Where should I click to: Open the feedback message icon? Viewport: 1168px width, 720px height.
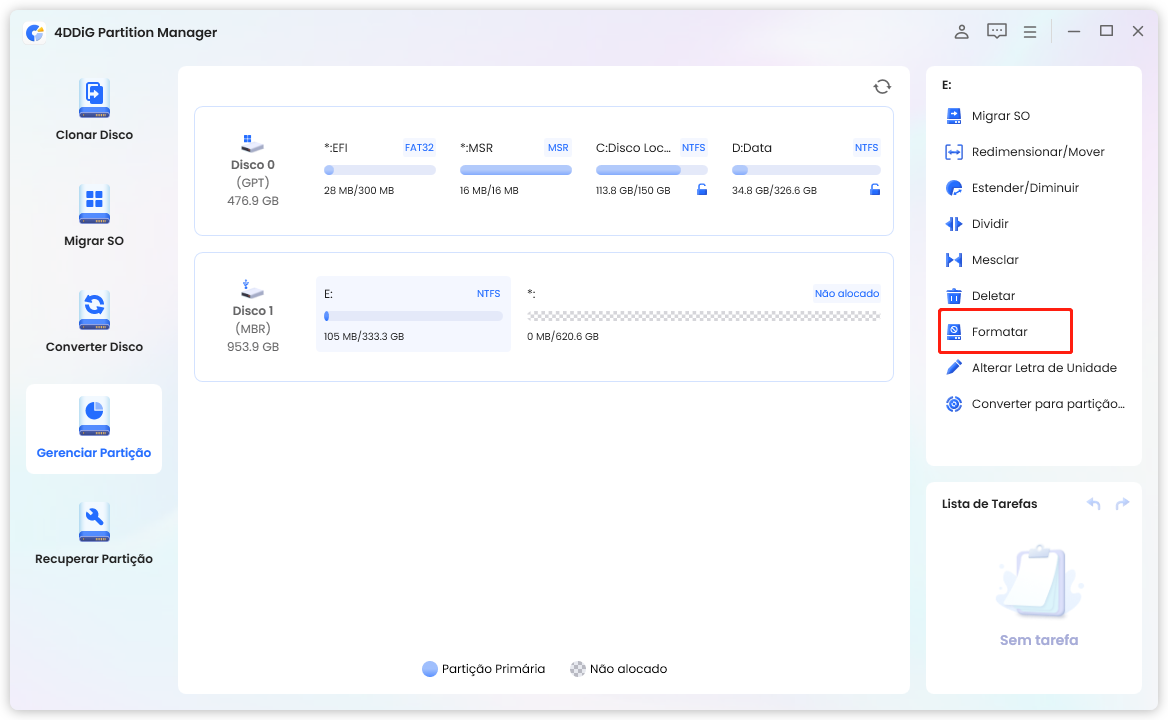[996, 32]
